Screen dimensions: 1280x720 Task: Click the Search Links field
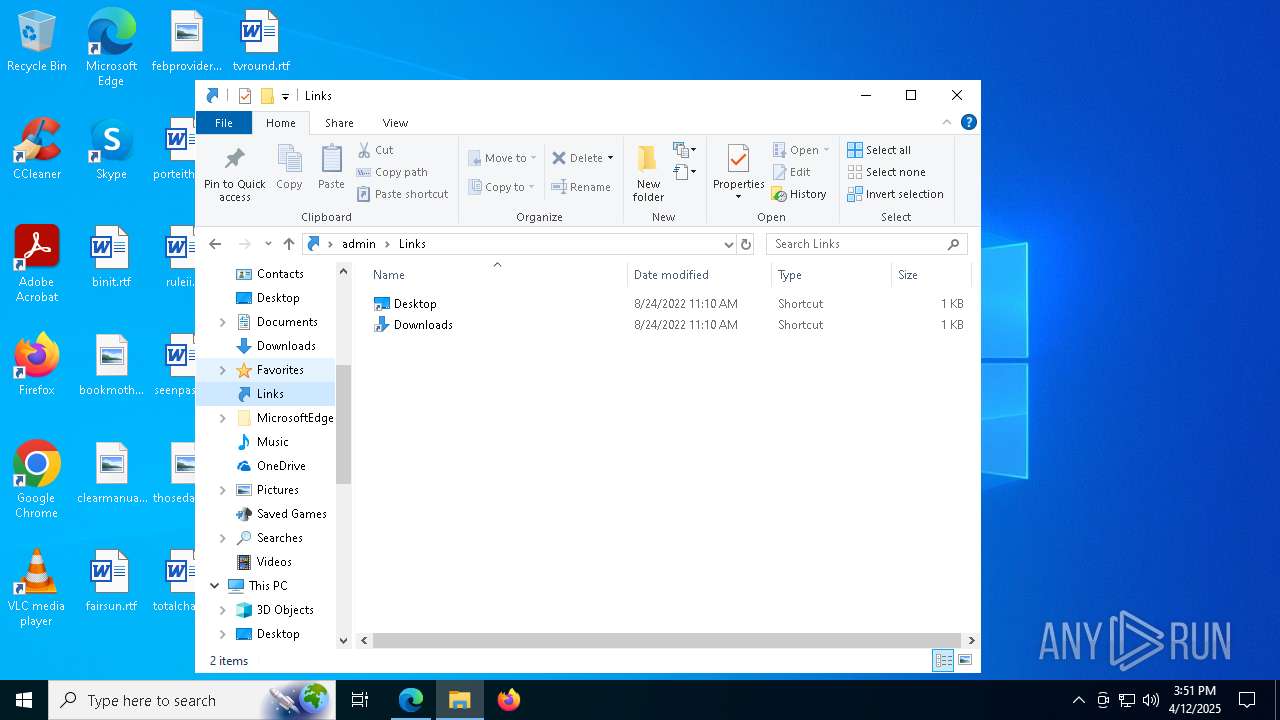866,244
